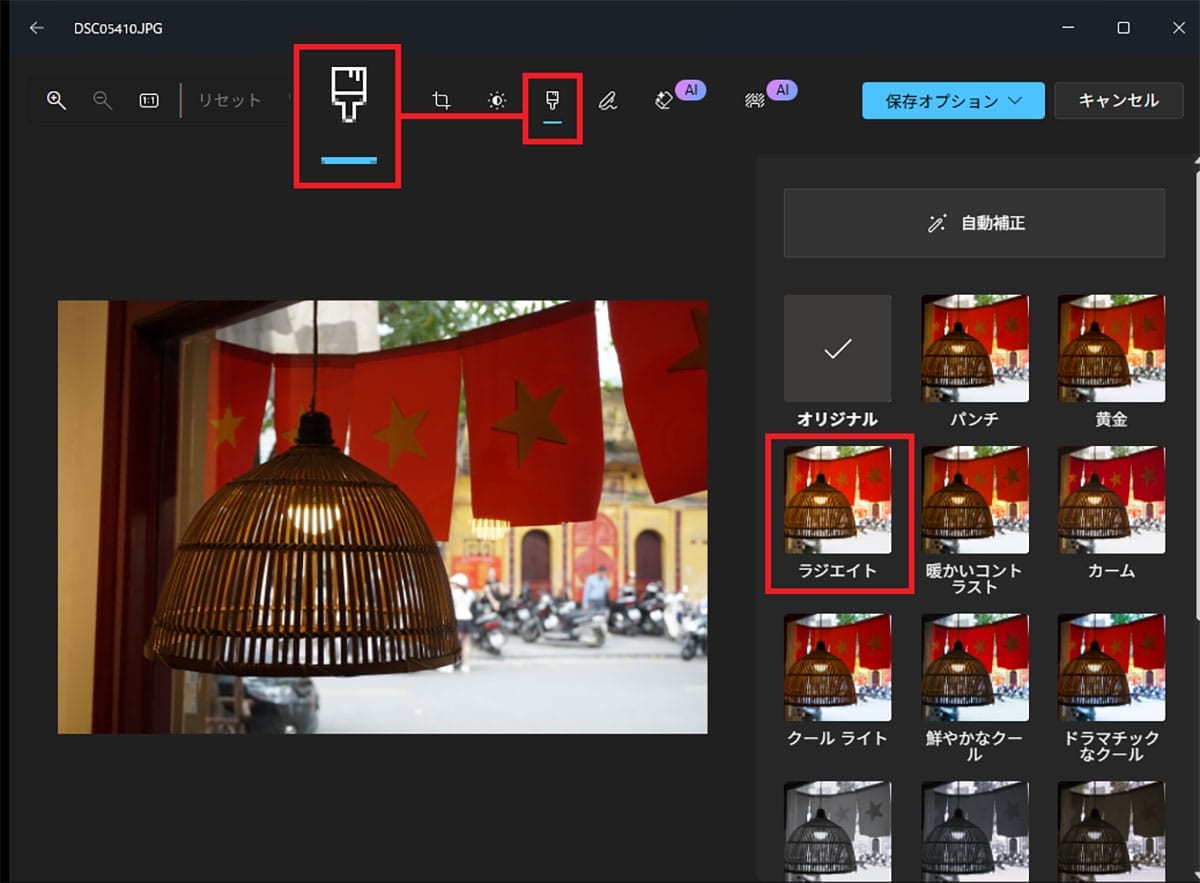Click キャンセル to discard edits
Screen dimensions: 1200x883
point(1118,100)
